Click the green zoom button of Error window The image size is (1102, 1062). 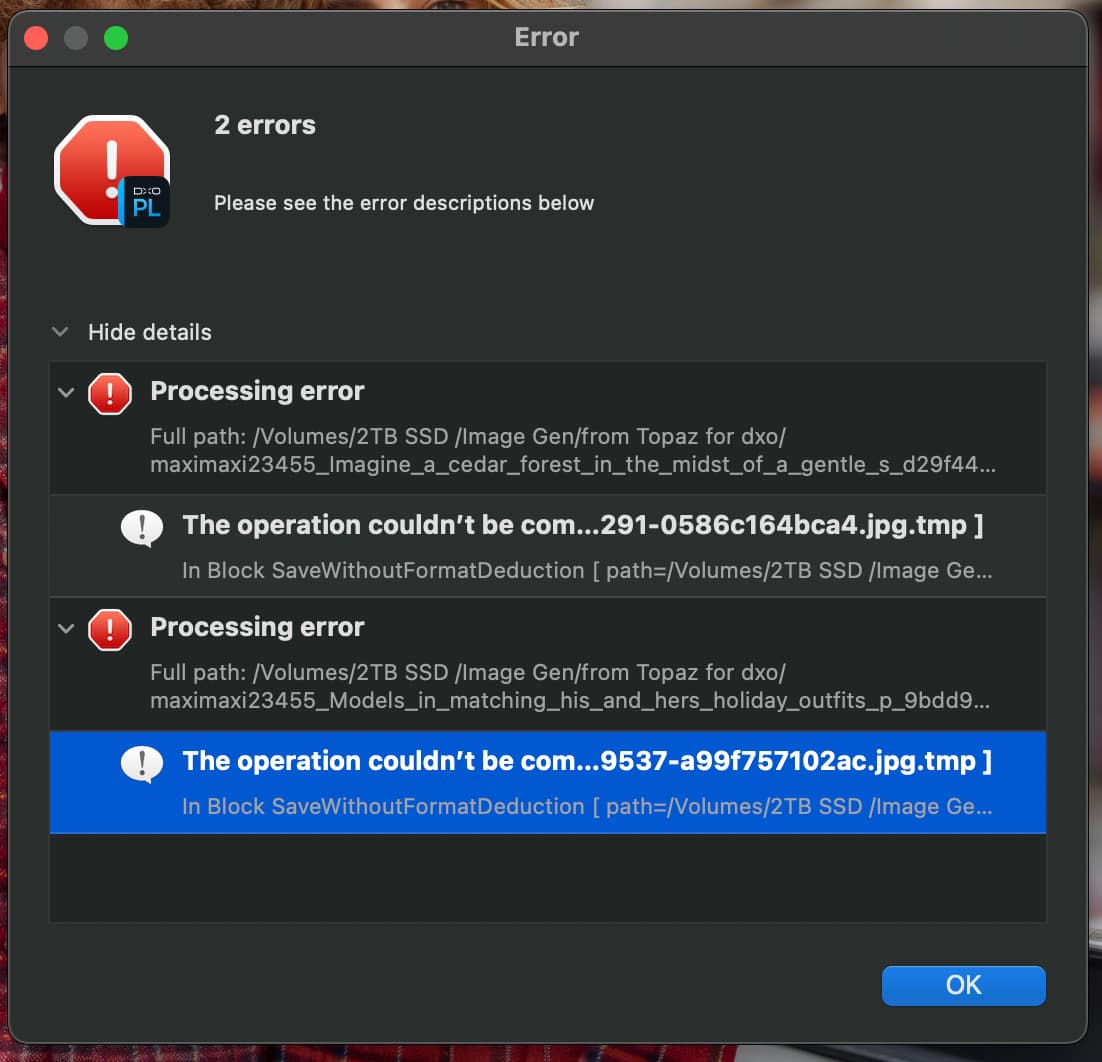point(116,37)
